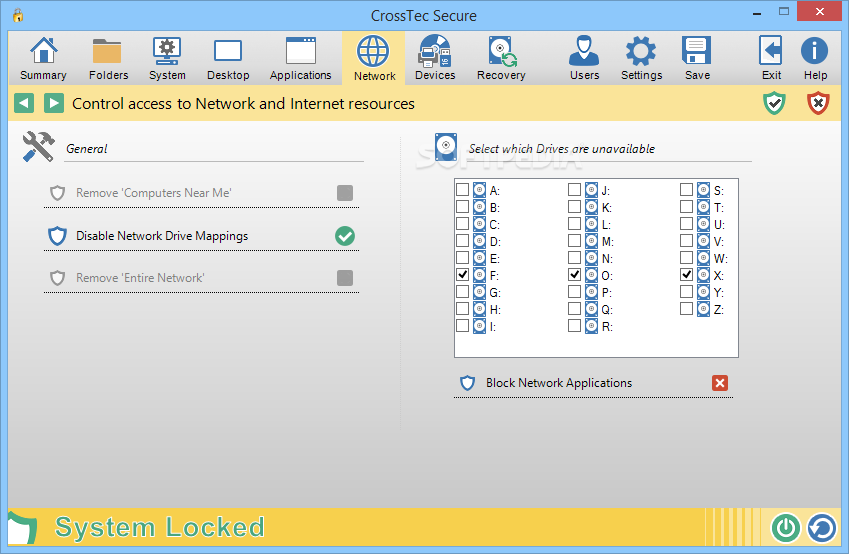Click the green shield checkmark icon
The image size is (849, 554).
coord(774,103)
